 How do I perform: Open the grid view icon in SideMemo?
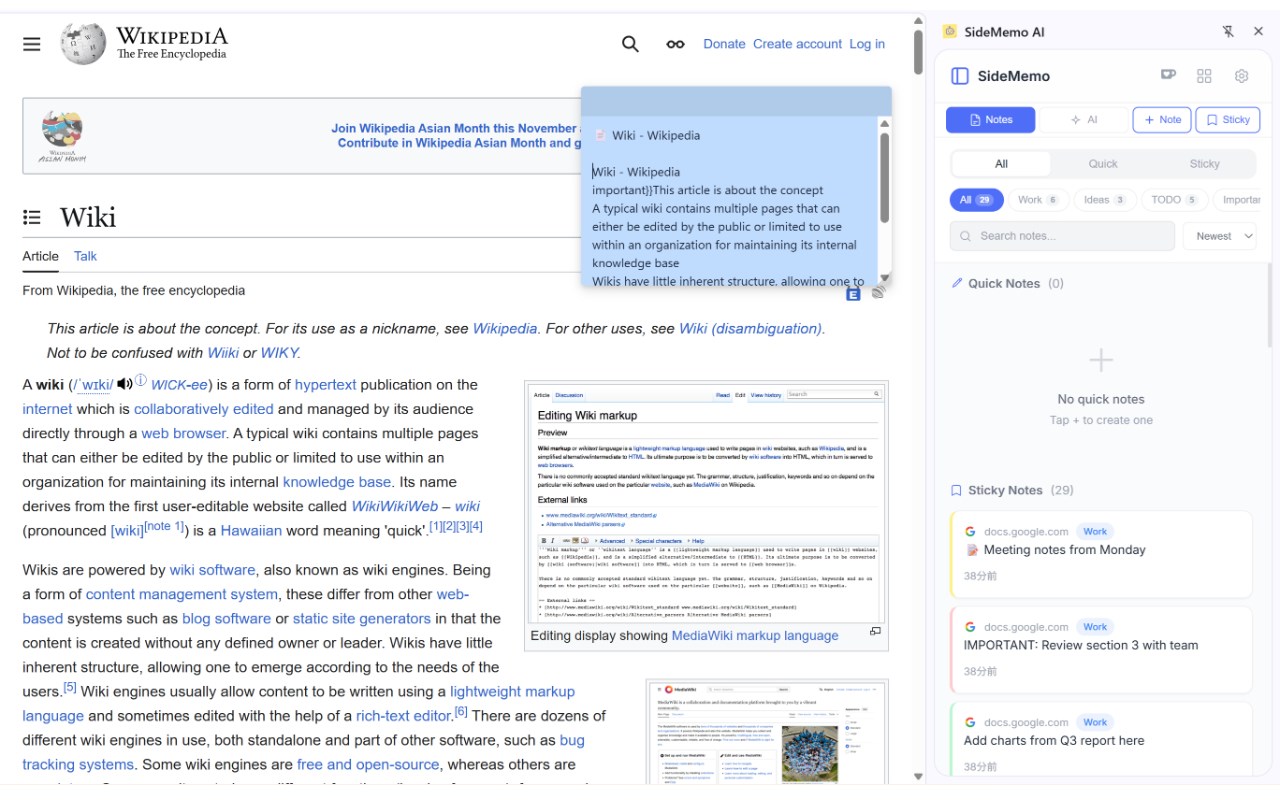[1204, 76]
